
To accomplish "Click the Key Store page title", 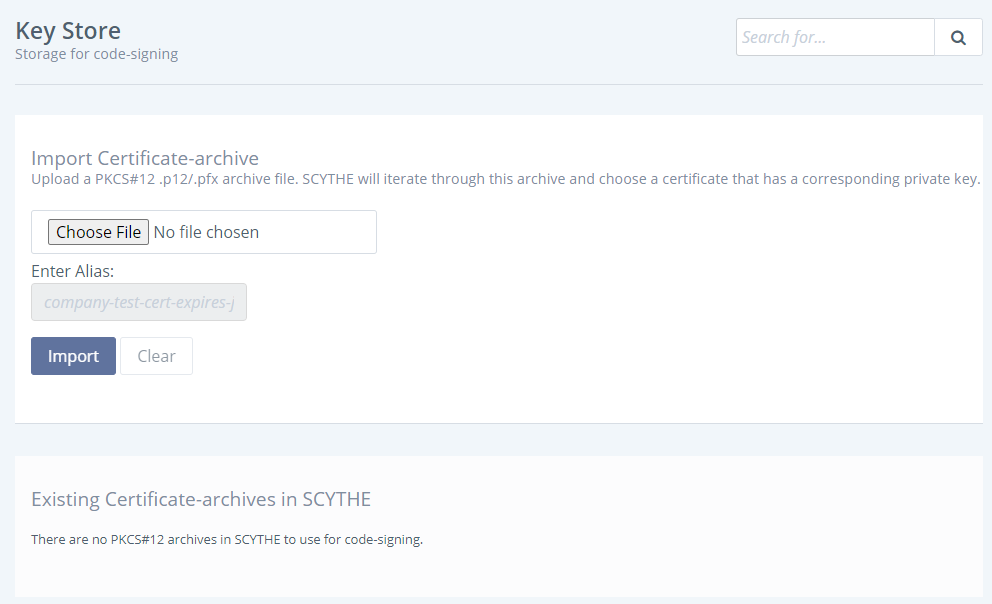I will pyautogui.click(x=68, y=30).
